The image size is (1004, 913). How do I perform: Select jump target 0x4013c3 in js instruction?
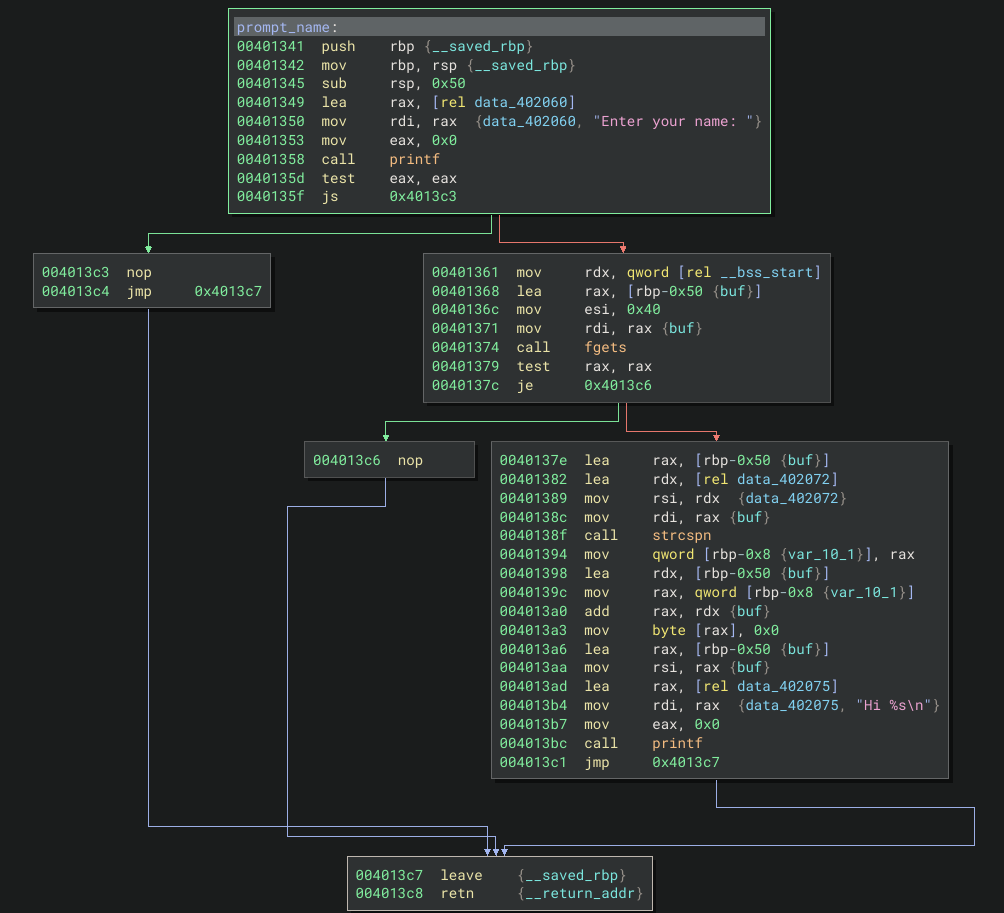[423, 197]
